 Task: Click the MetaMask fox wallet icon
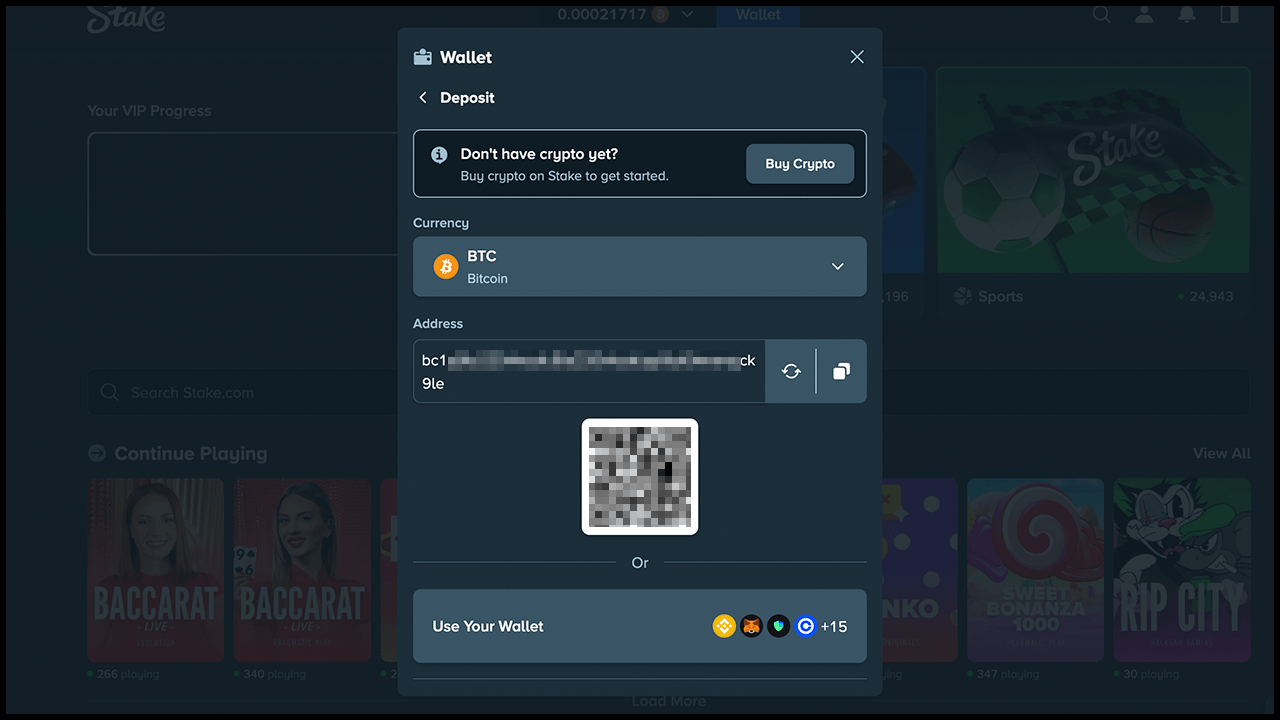pos(751,626)
